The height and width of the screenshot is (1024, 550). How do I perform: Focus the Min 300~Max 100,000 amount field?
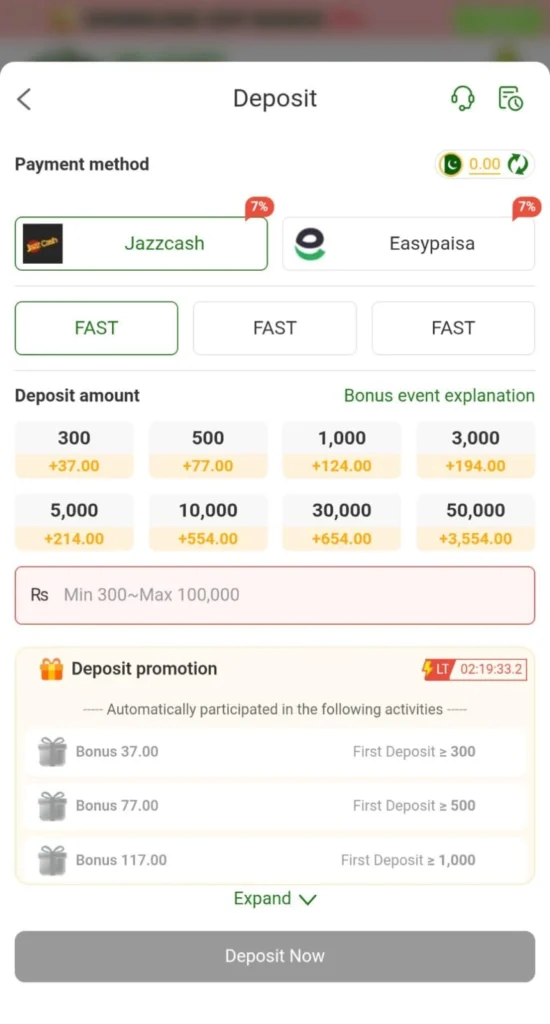[x=274, y=595]
